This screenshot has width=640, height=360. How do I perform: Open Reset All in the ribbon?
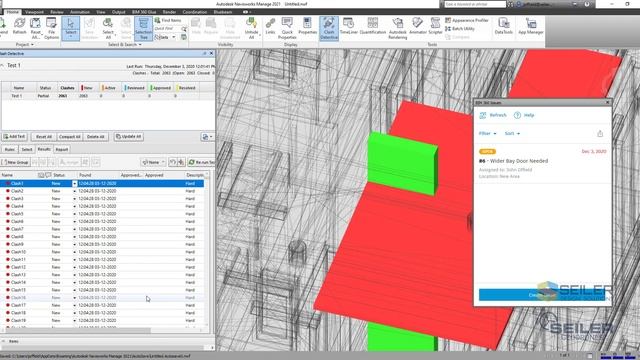click(x=36, y=28)
